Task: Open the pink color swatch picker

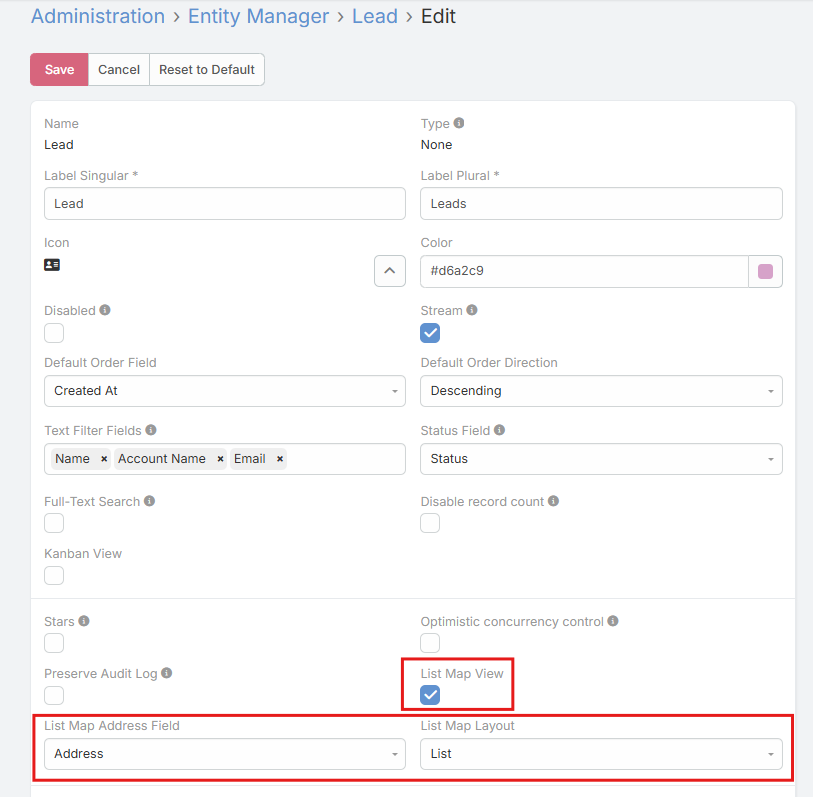Action: pos(765,271)
